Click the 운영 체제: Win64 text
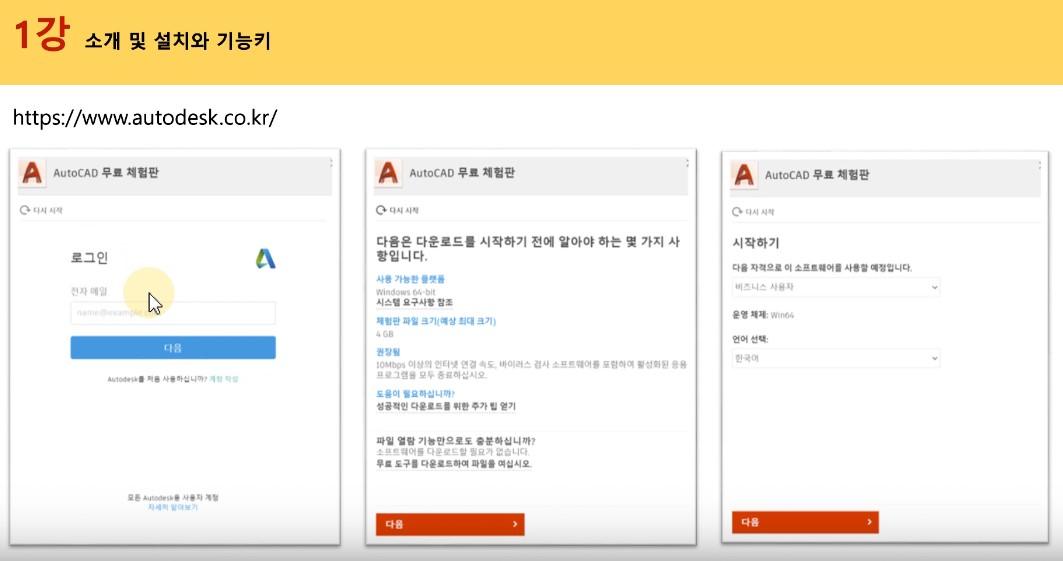Screen dimensions: 1063x561 click(x=763, y=315)
